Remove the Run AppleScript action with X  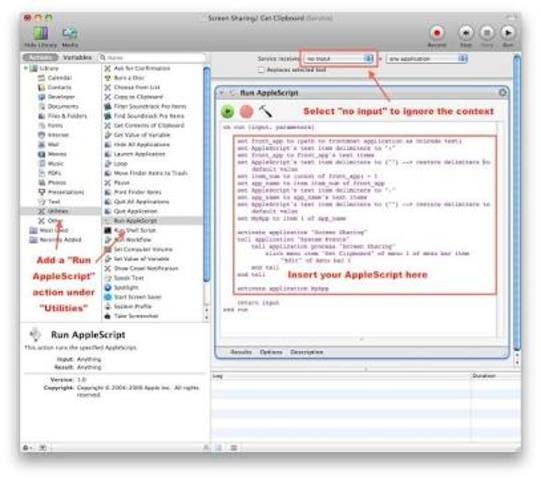(x=502, y=92)
